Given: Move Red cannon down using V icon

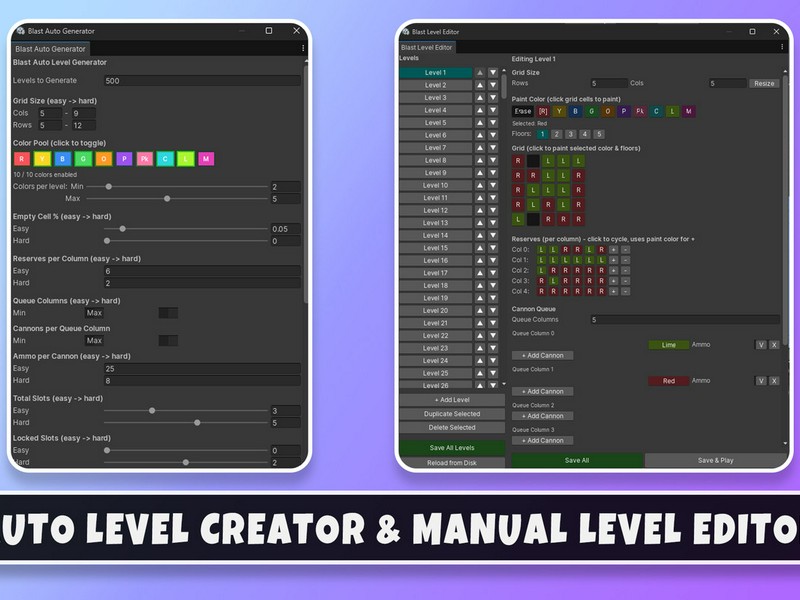Looking at the screenshot, I should (x=761, y=381).
